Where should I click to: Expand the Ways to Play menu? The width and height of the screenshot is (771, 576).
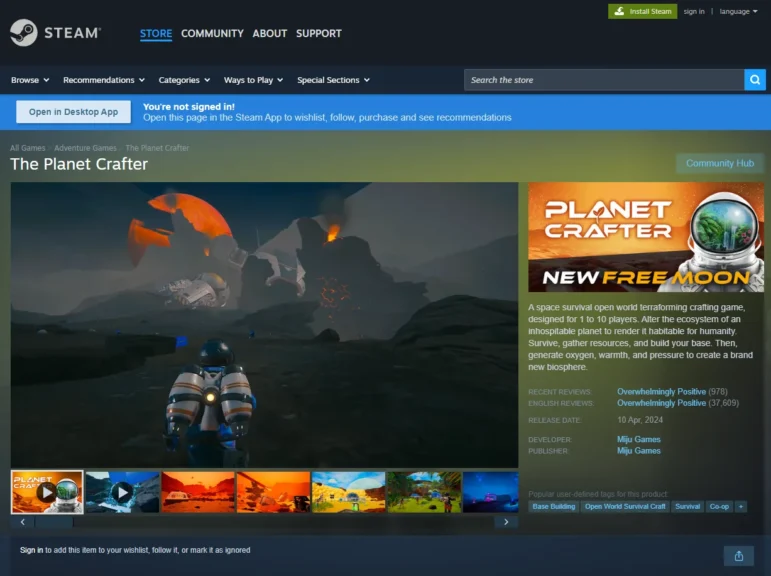click(253, 80)
